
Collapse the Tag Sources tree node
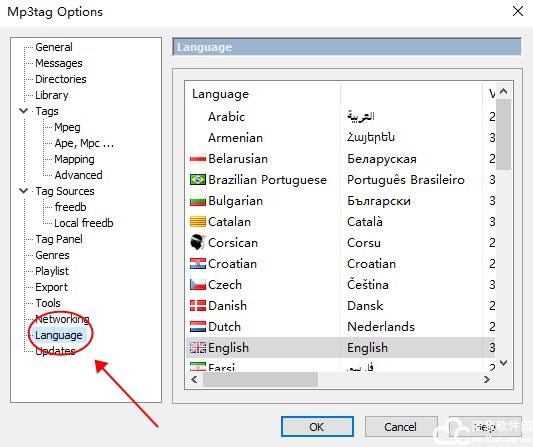23,191
